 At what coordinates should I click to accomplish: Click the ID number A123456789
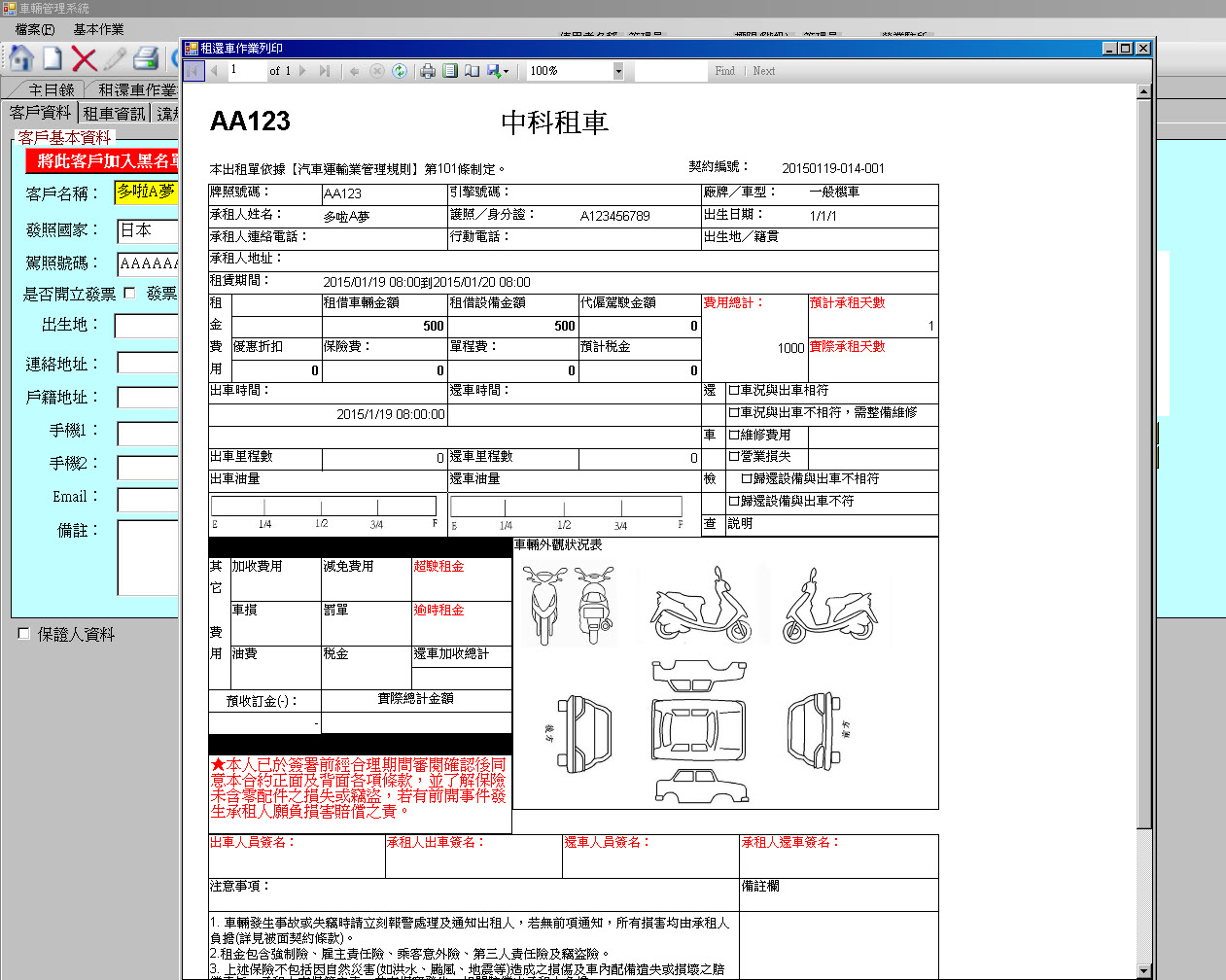coord(615,216)
